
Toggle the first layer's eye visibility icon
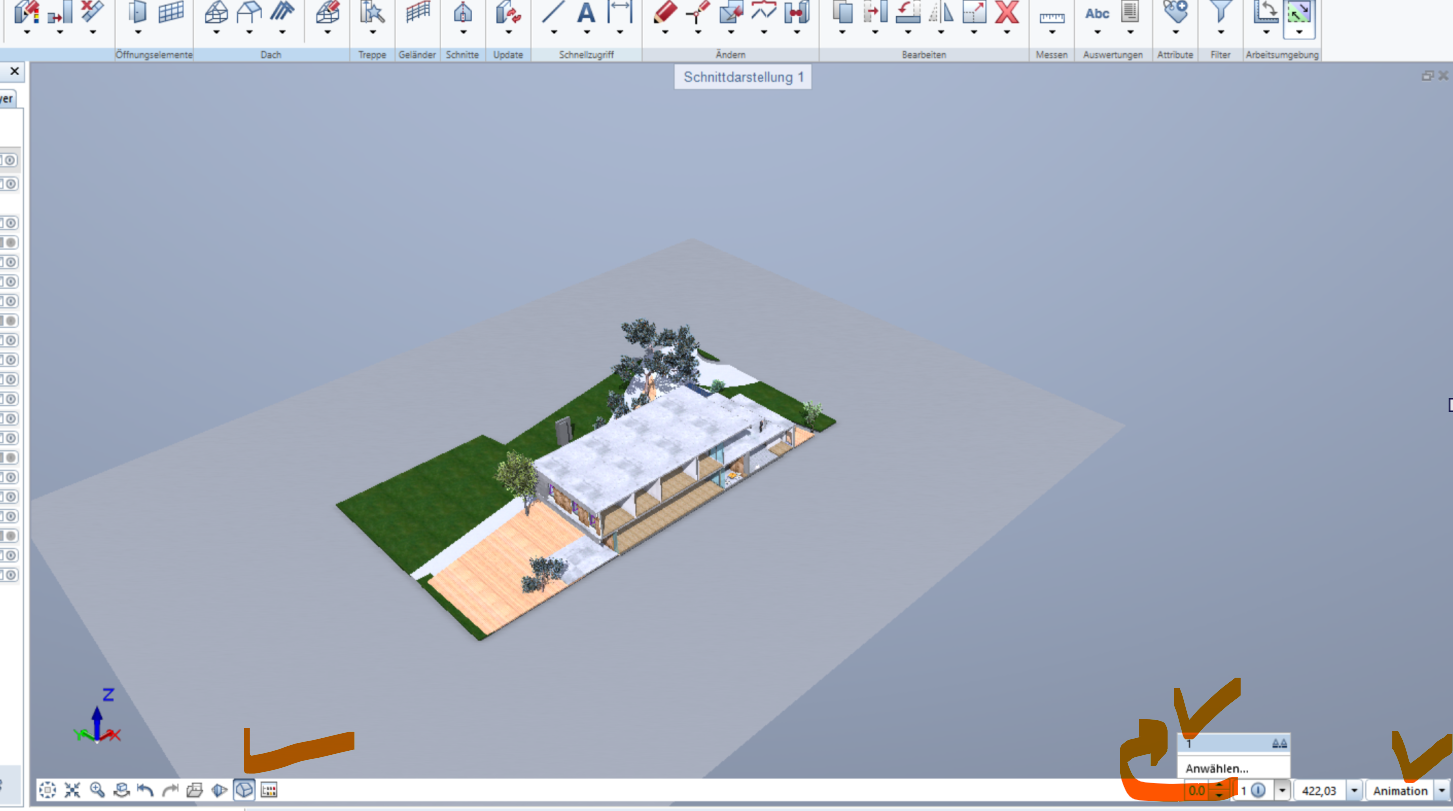point(10,160)
